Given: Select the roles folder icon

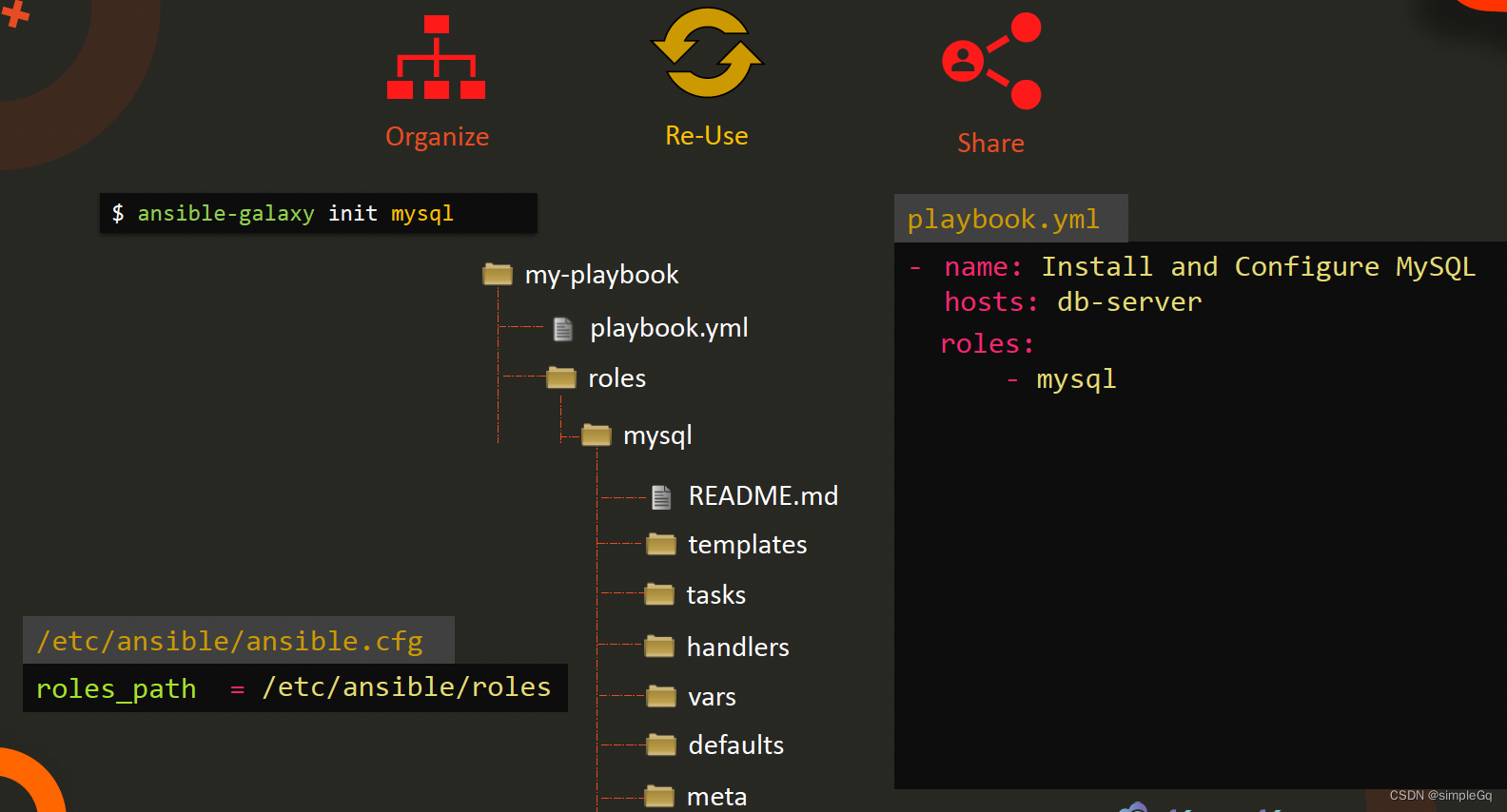Looking at the screenshot, I should [561, 377].
